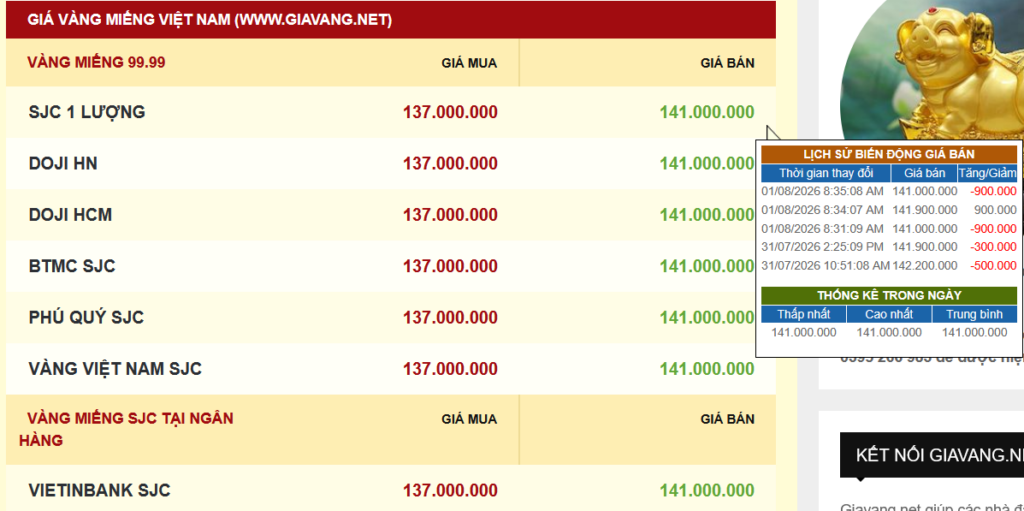Click the PHÚ QUÝ SJC sell price

pyautogui.click(x=707, y=318)
